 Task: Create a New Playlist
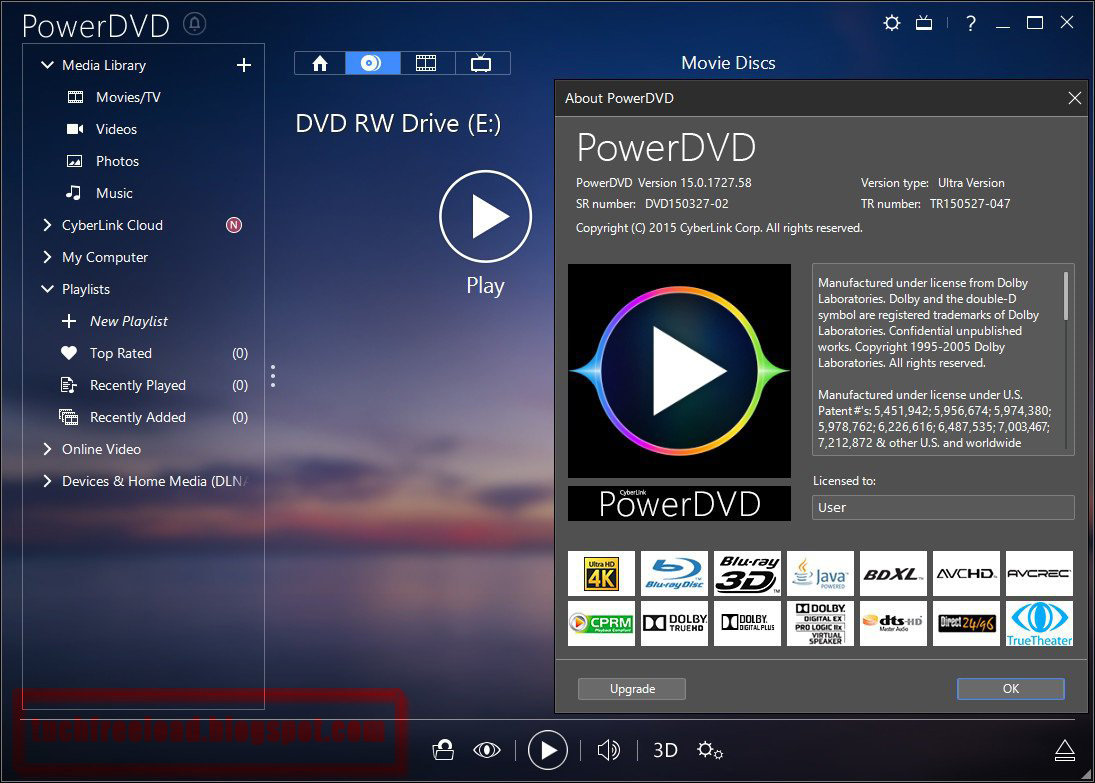(x=128, y=321)
